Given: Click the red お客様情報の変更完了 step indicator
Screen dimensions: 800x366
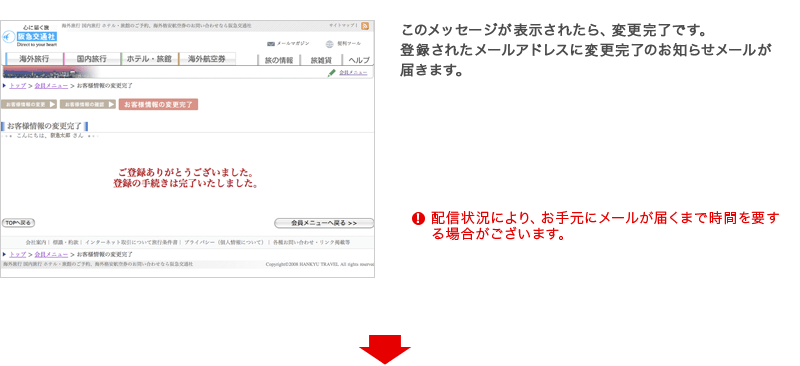Looking at the screenshot, I should click(x=158, y=104).
